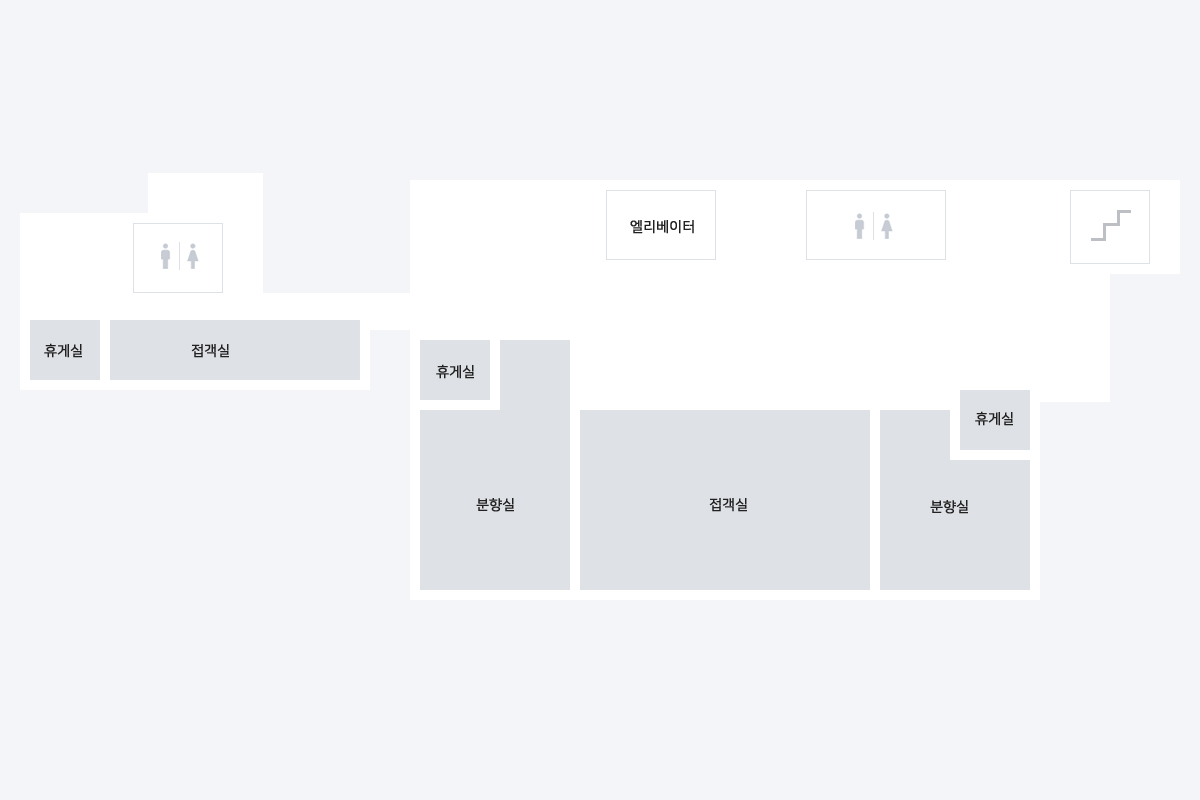The image size is (1200, 800).
Task: Select the 휴게실 room in the left wing
Action: (65, 350)
